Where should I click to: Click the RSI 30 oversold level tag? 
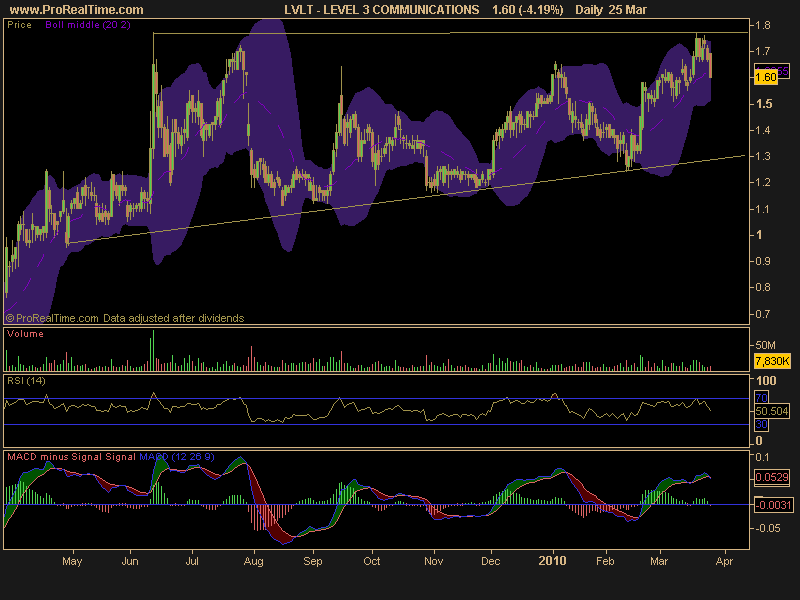point(761,424)
